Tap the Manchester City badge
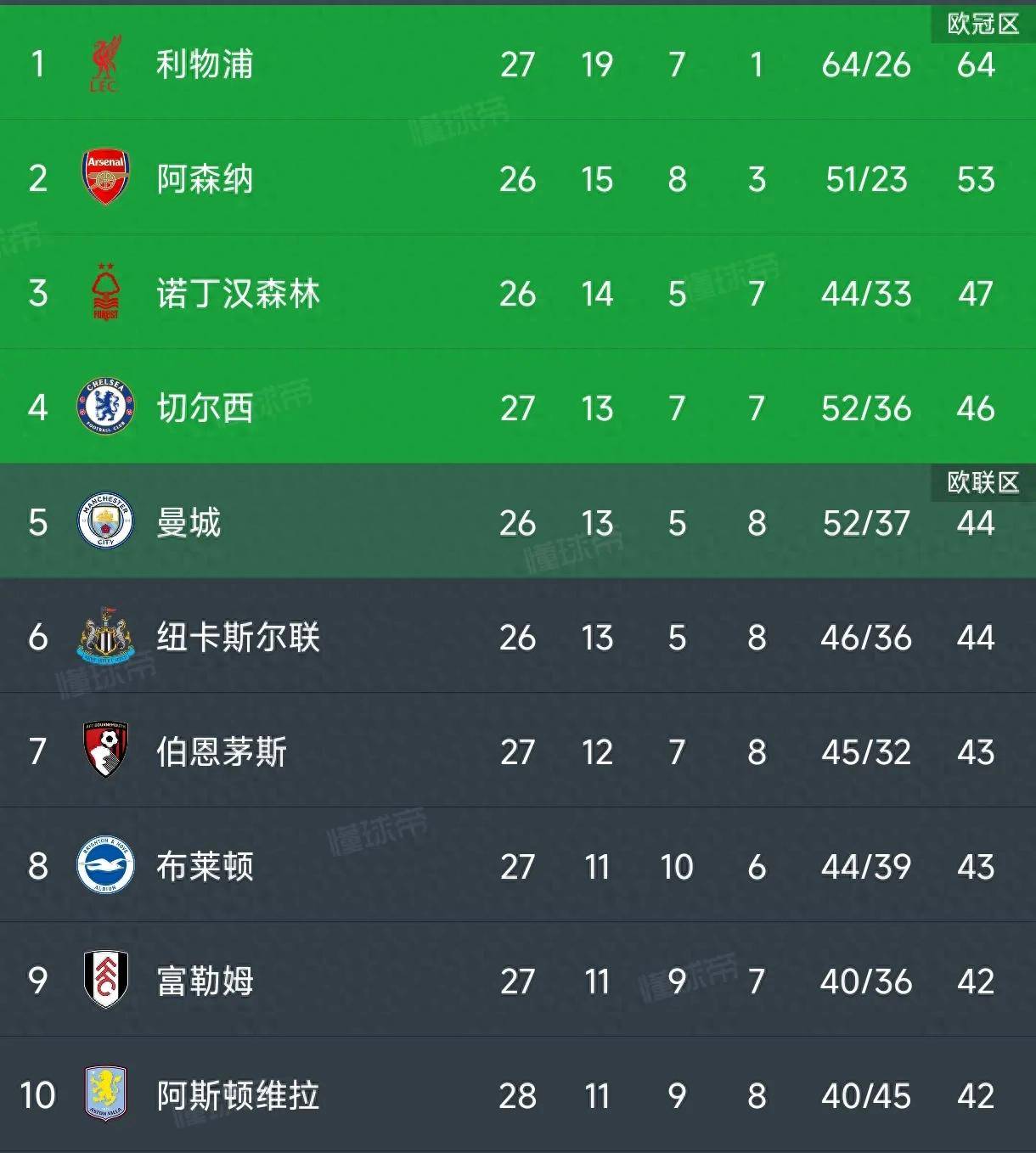Screen dimensions: 1036x1153 (x=105, y=521)
